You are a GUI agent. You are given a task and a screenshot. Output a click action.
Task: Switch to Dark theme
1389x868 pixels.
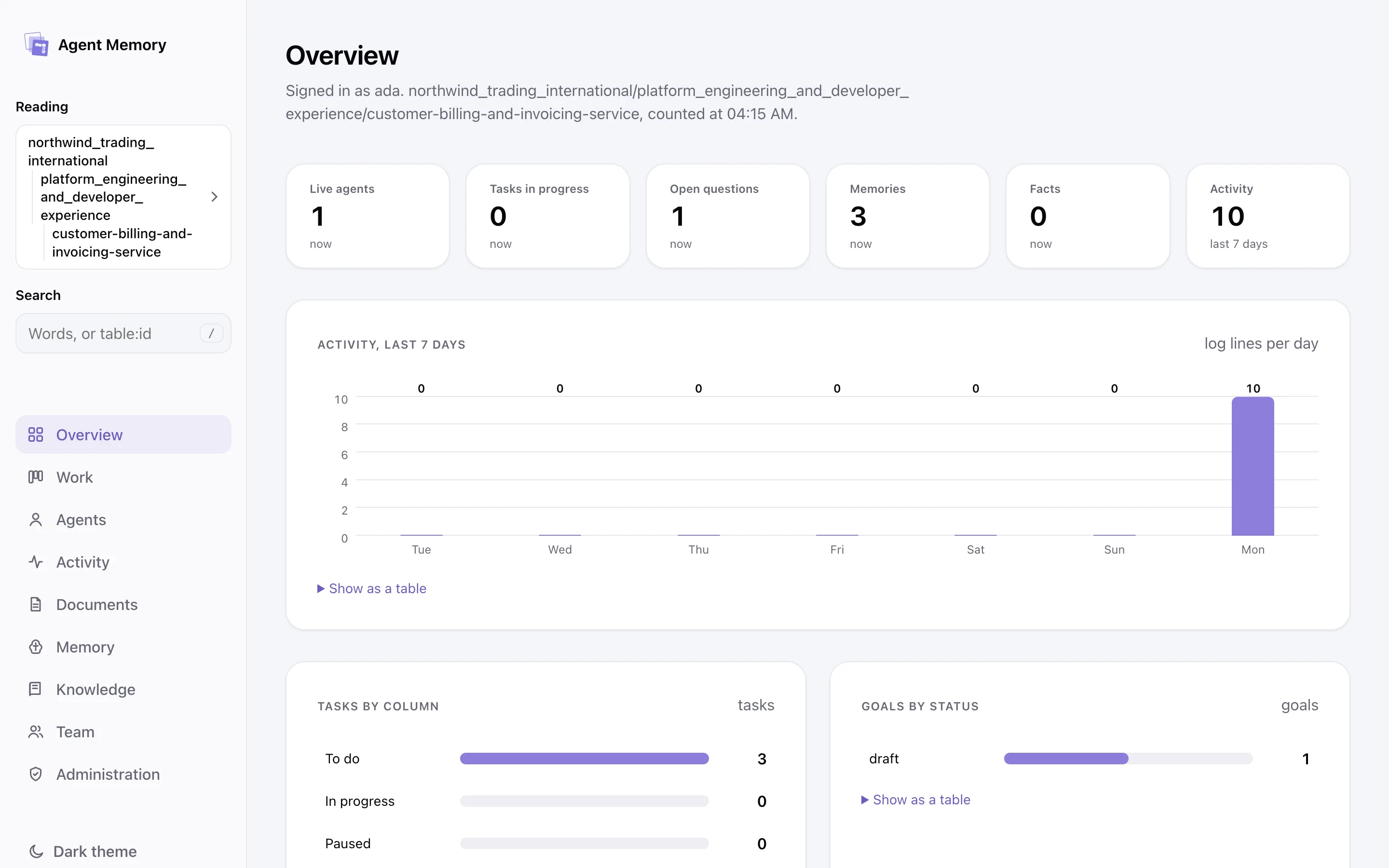click(x=83, y=851)
